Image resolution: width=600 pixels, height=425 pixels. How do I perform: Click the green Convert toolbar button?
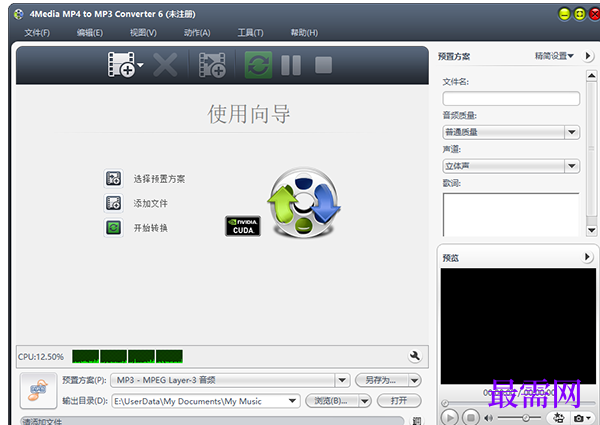pos(258,65)
